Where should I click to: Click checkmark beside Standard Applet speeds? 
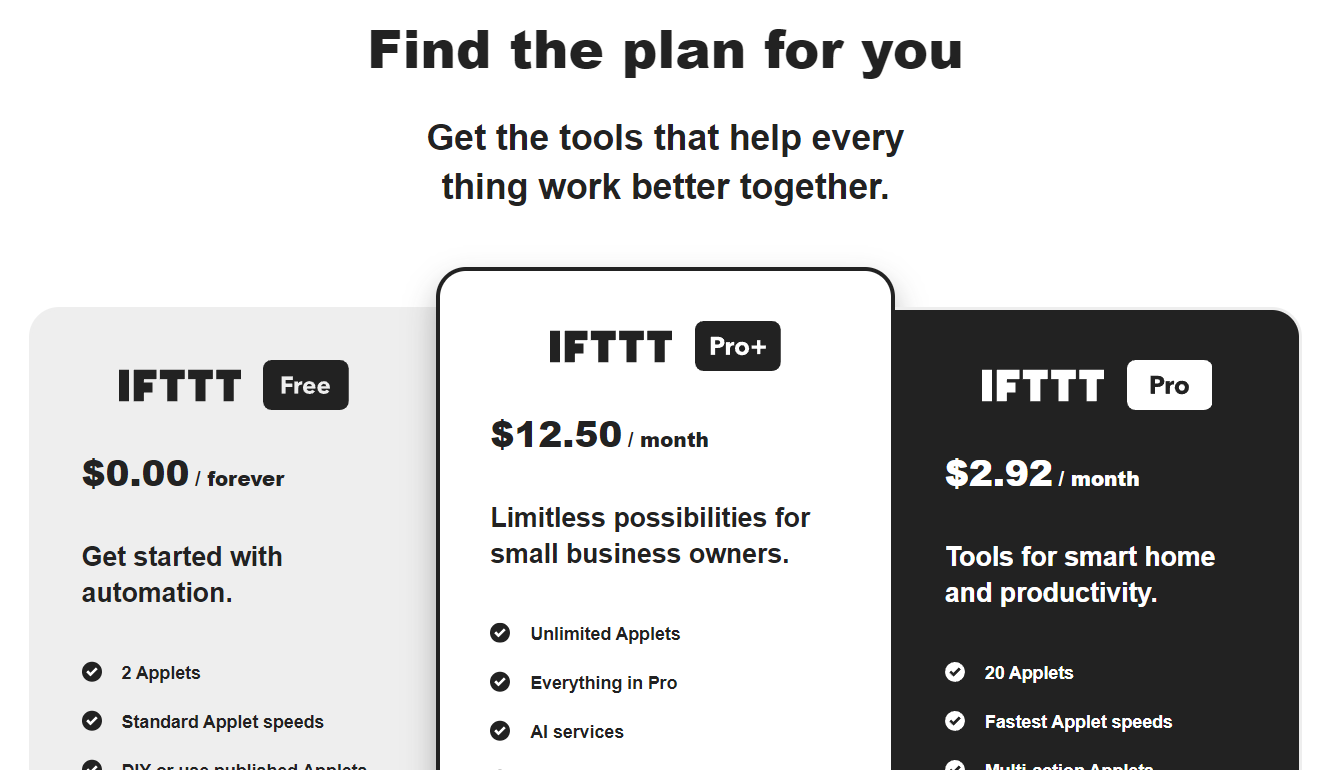[x=92, y=721]
